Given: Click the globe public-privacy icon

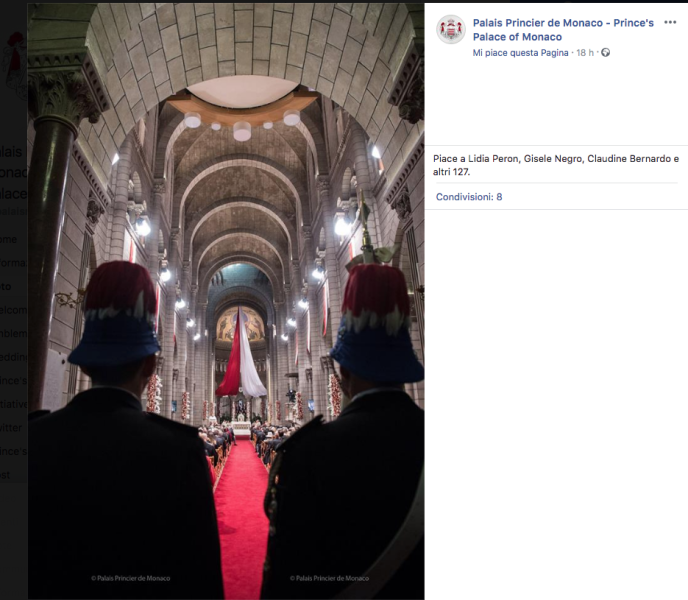Looking at the screenshot, I should click(x=606, y=53).
